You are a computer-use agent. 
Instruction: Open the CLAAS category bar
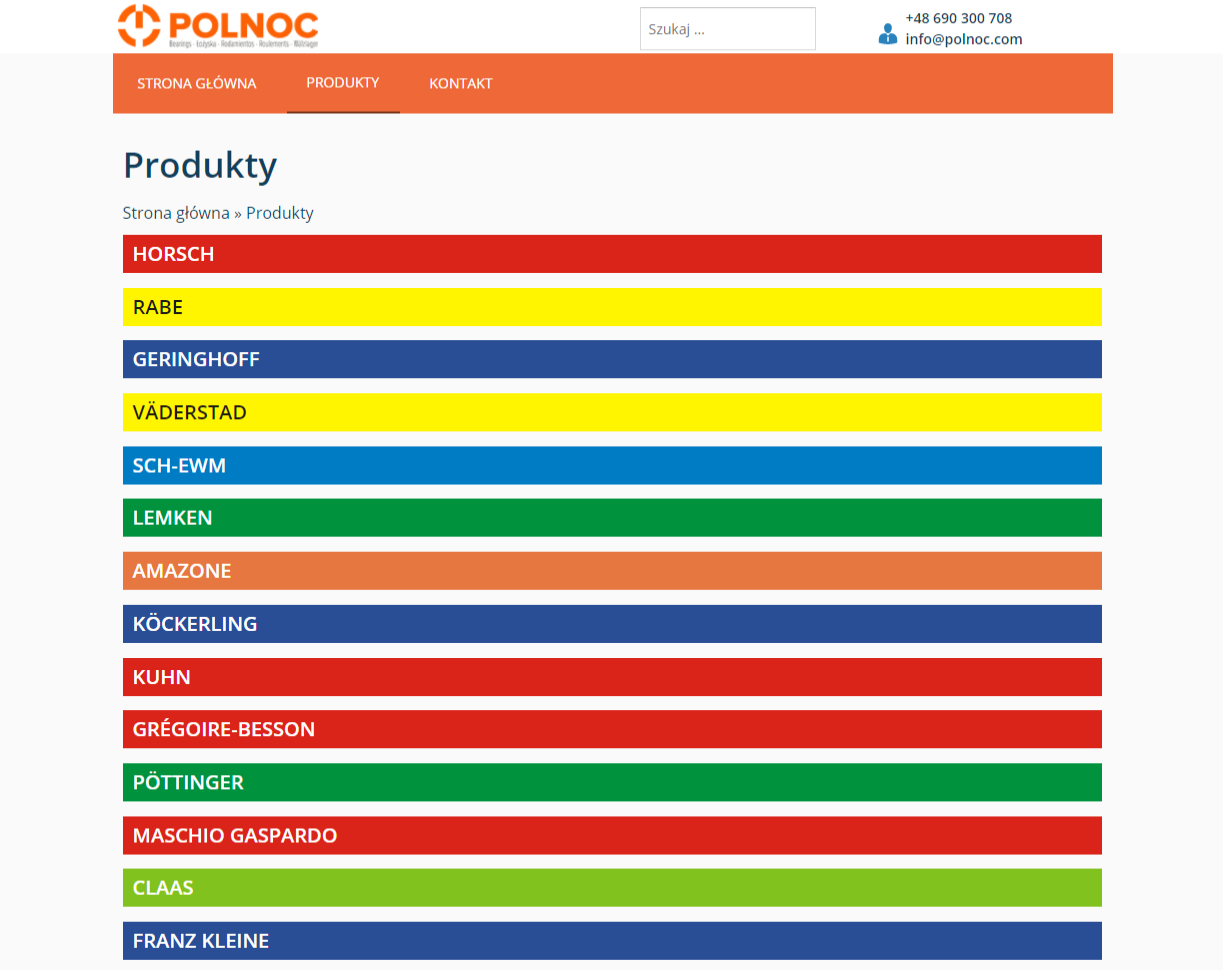pos(612,888)
